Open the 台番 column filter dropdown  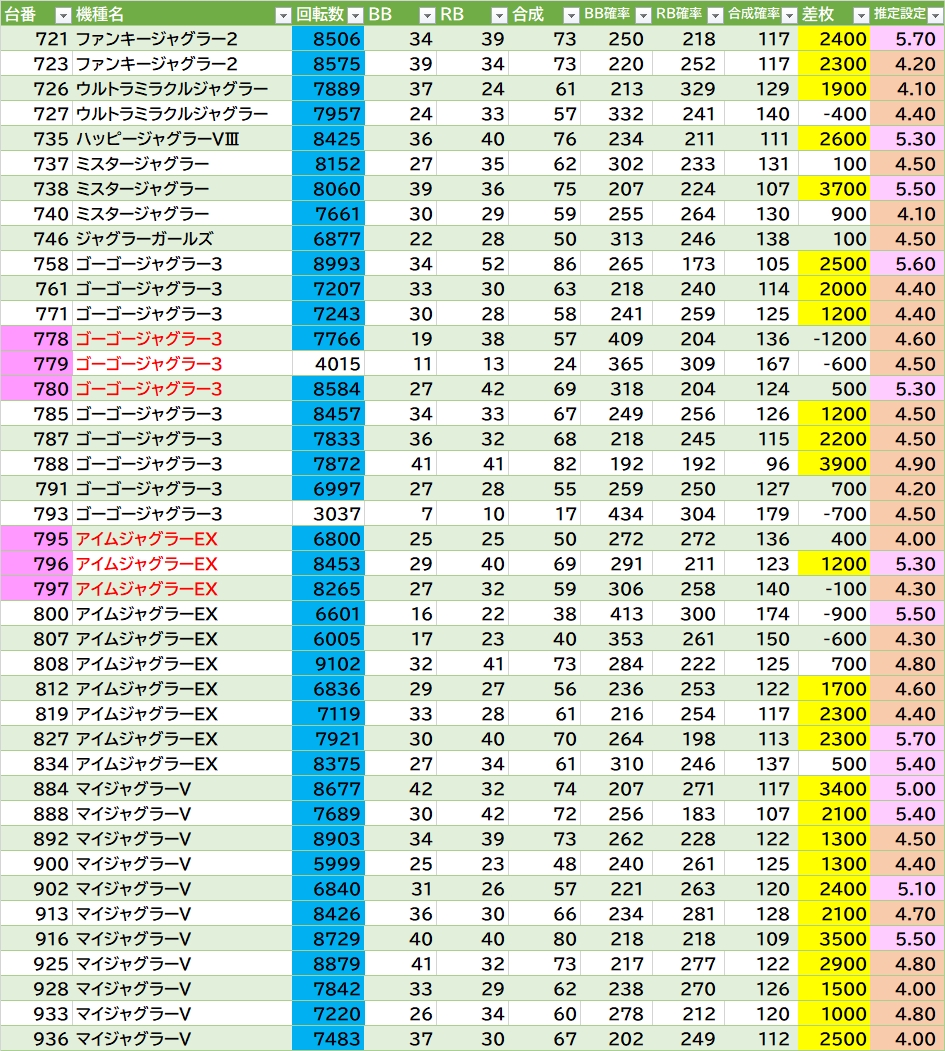63,15
